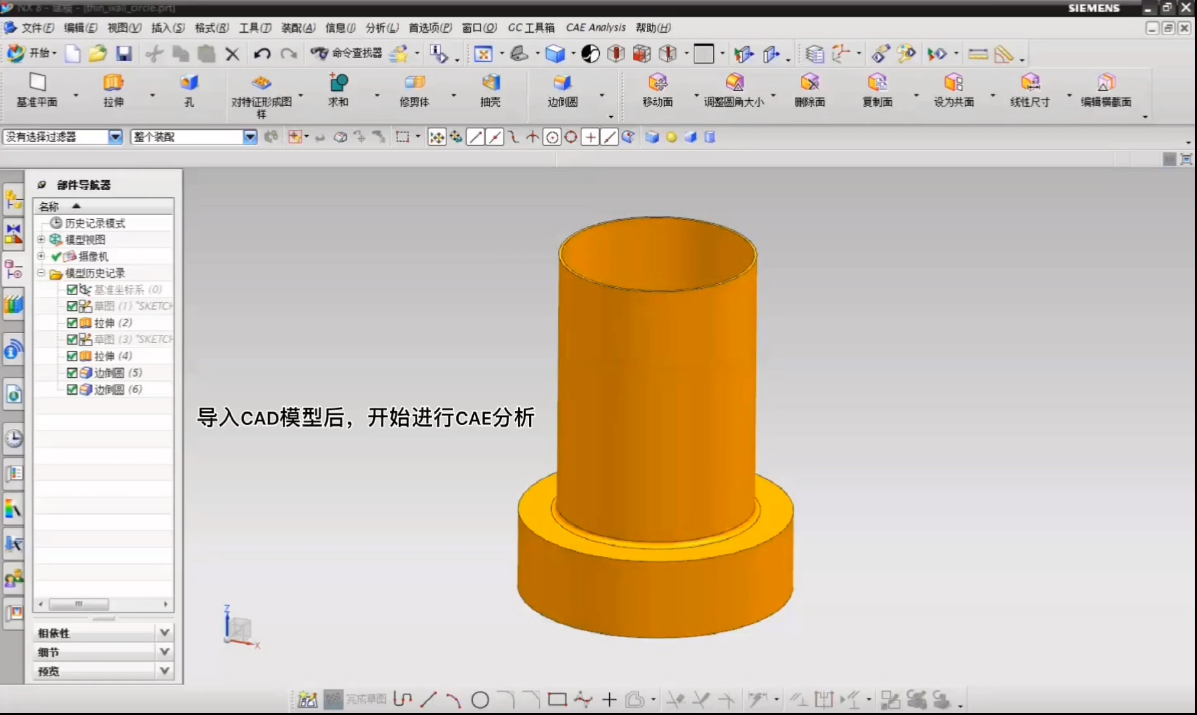Open the 命令查找器 command finder

(346, 54)
